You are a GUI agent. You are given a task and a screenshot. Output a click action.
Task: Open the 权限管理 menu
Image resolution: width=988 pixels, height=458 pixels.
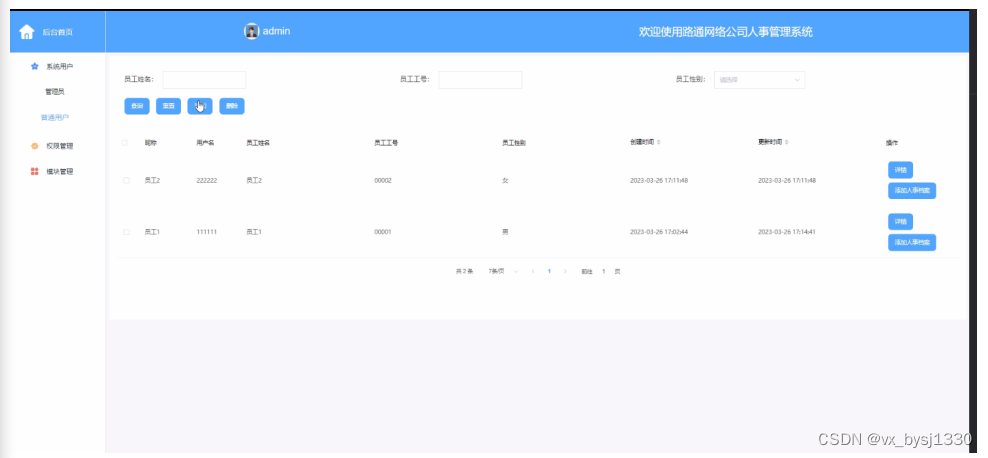click(57, 146)
